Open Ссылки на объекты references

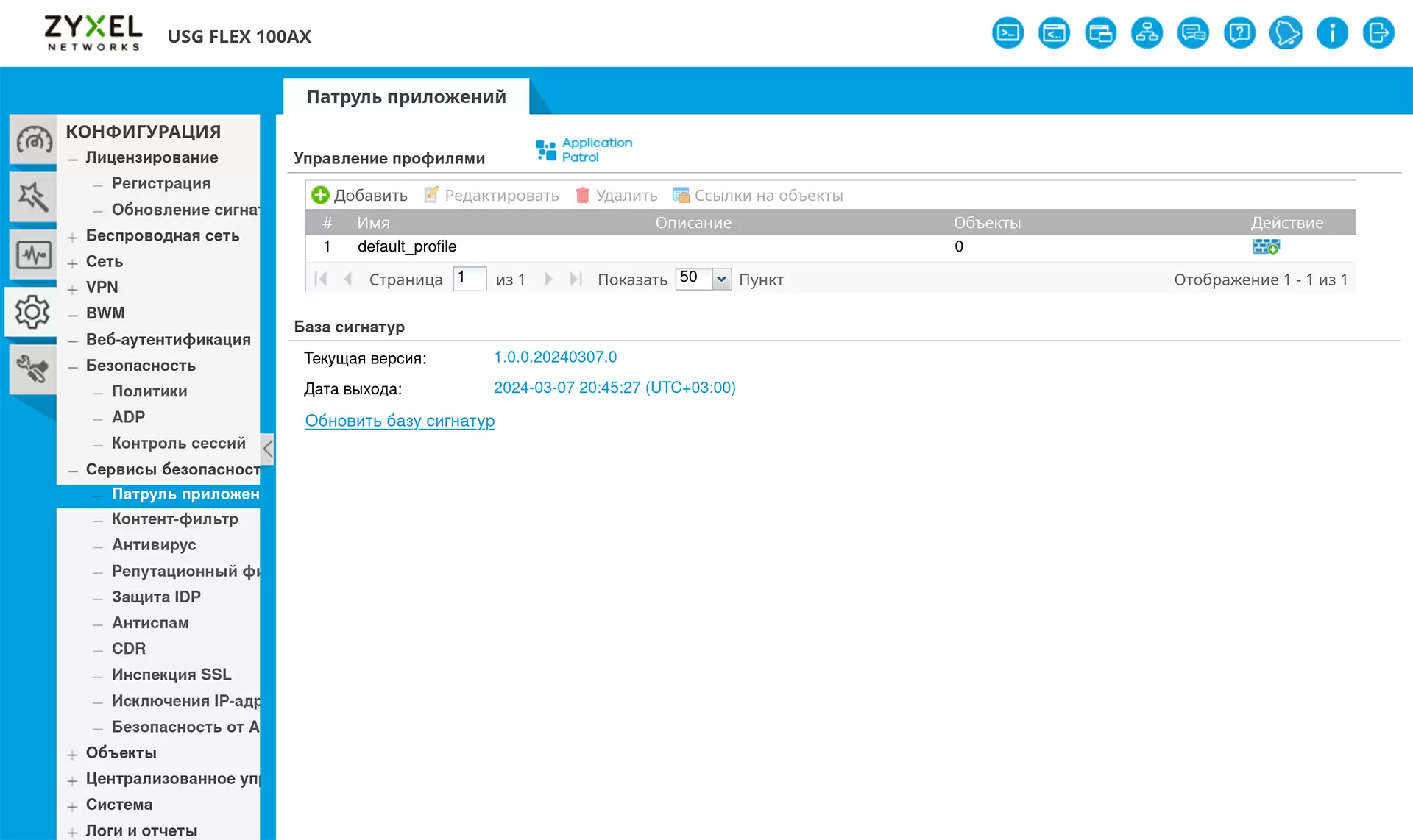click(x=758, y=195)
